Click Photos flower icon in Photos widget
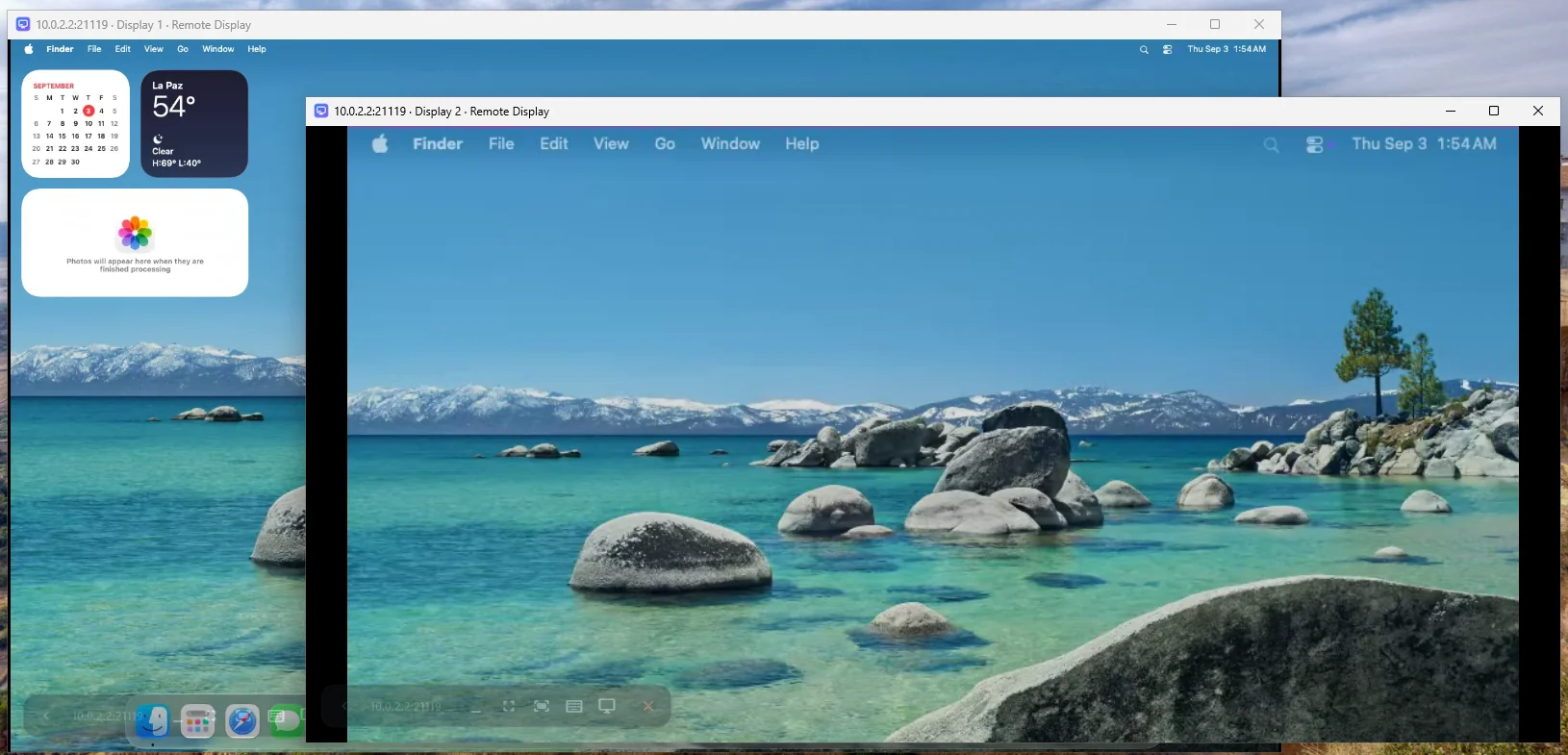Viewport: 1568px width, 755px height. (136, 233)
